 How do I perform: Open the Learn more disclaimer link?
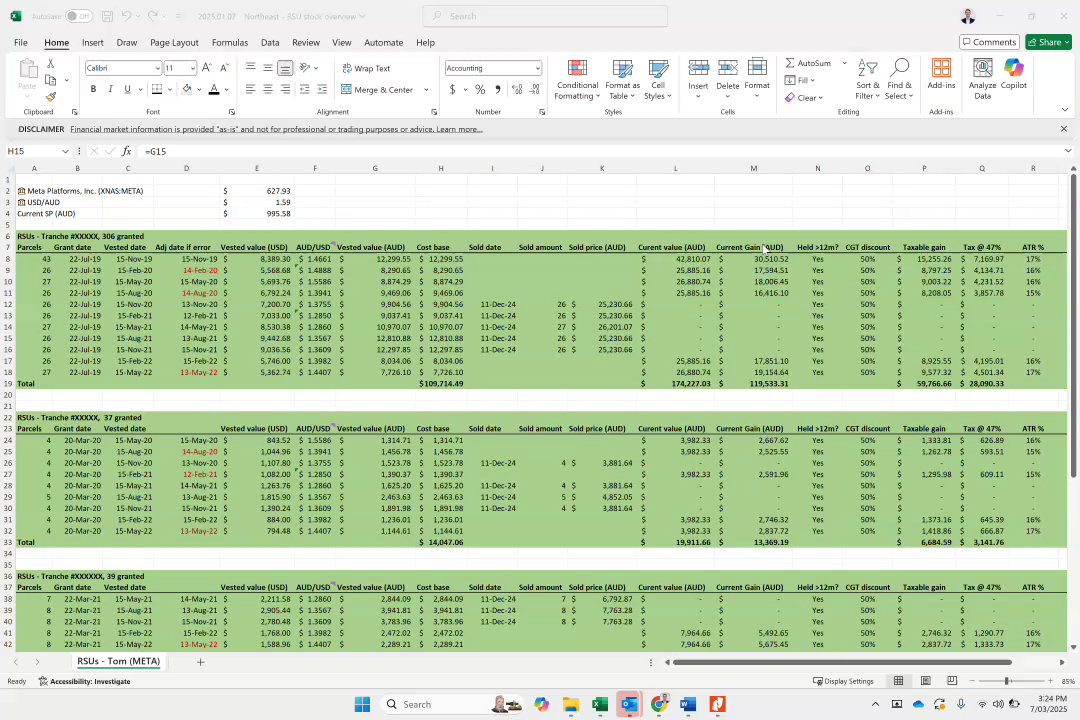click(459, 129)
